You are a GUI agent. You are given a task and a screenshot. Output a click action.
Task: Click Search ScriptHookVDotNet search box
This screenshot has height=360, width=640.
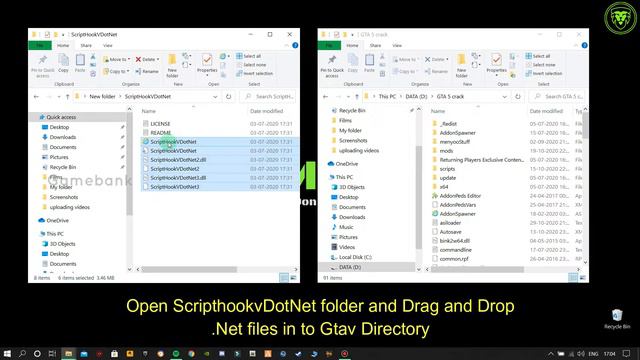point(268,97)
